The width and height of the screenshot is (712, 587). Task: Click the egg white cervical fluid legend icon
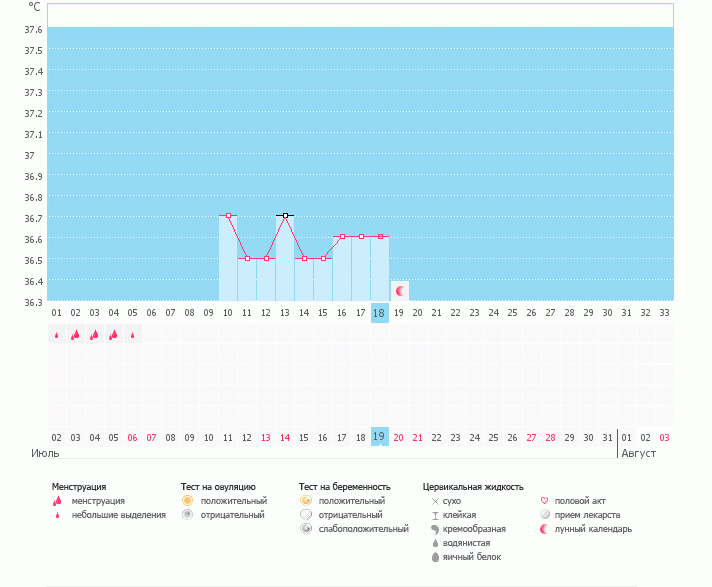pos(435,557)
